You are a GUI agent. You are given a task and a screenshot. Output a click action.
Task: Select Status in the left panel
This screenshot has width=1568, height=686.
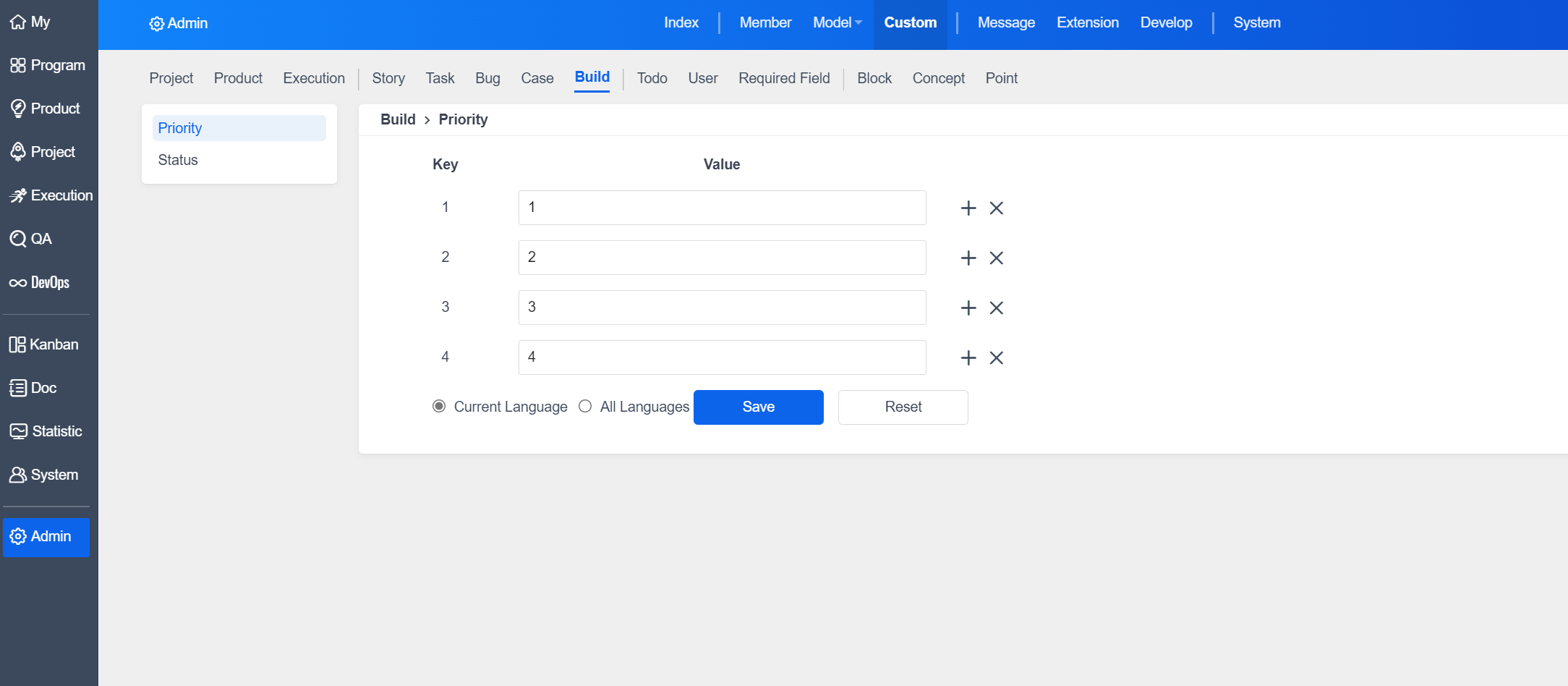(x=178, y=160)
